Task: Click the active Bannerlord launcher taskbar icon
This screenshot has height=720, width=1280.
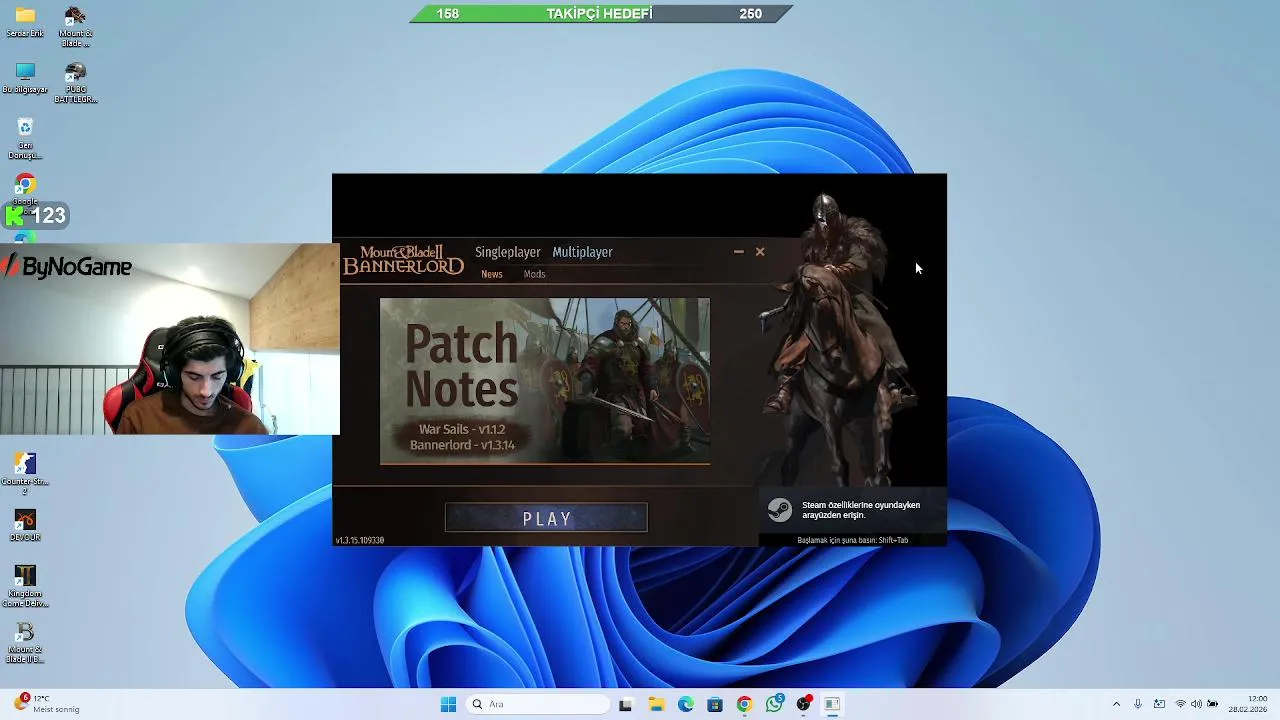Action: (832, 704)
